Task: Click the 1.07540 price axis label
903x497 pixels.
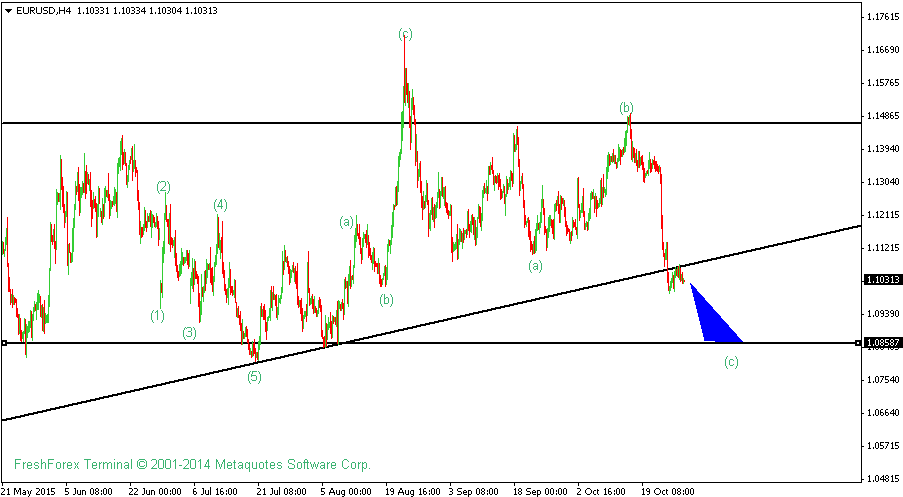Action: pyautogui.click(x=883, y=380)
